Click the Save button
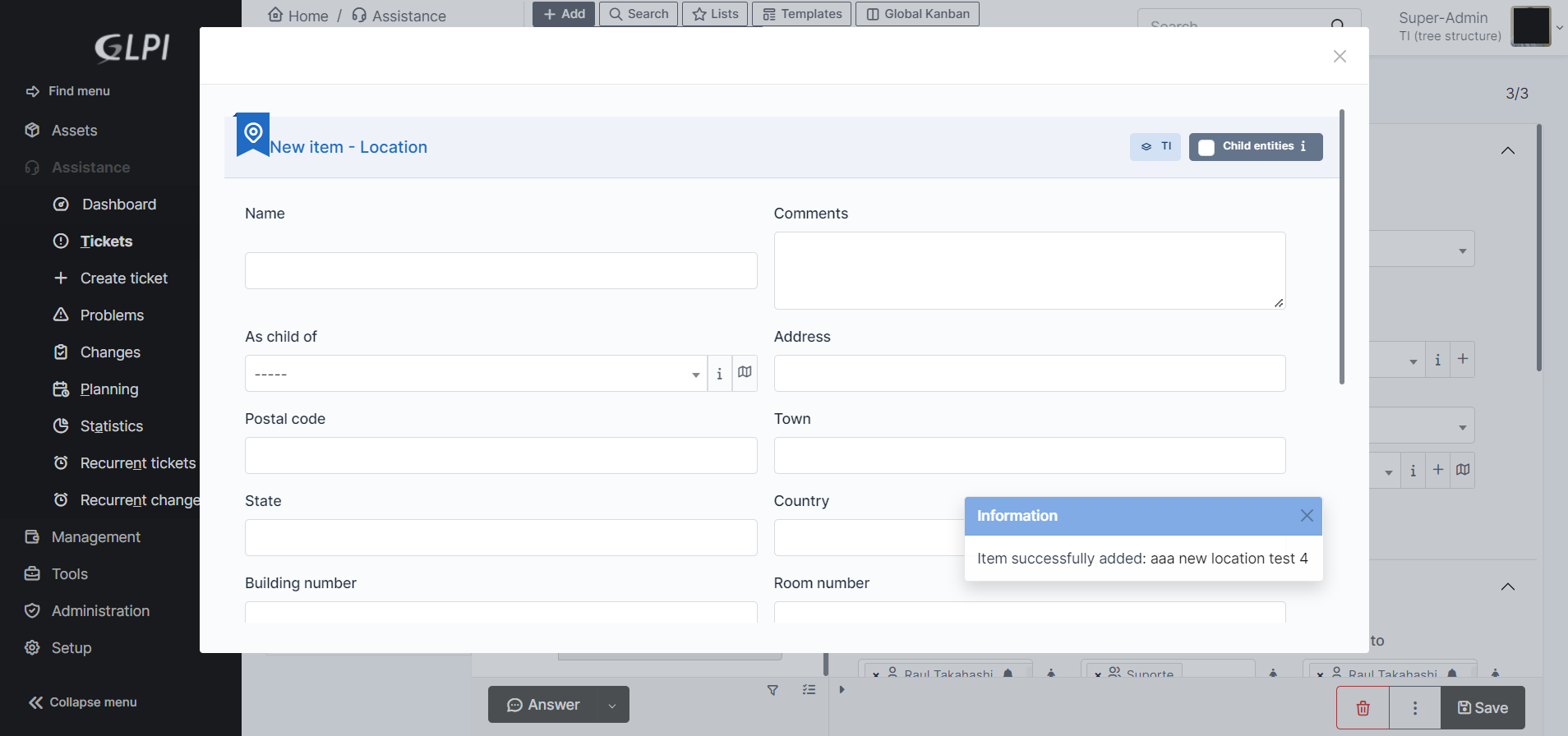The height and width of the screenshot is (736, 1568). point(1483,707)
